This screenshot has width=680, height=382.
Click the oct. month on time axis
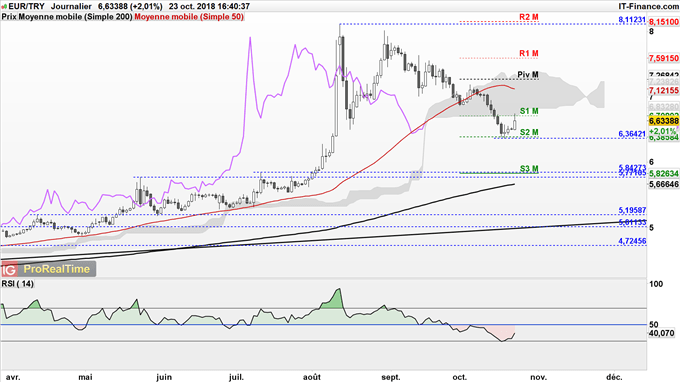click(x=460, y=377)
